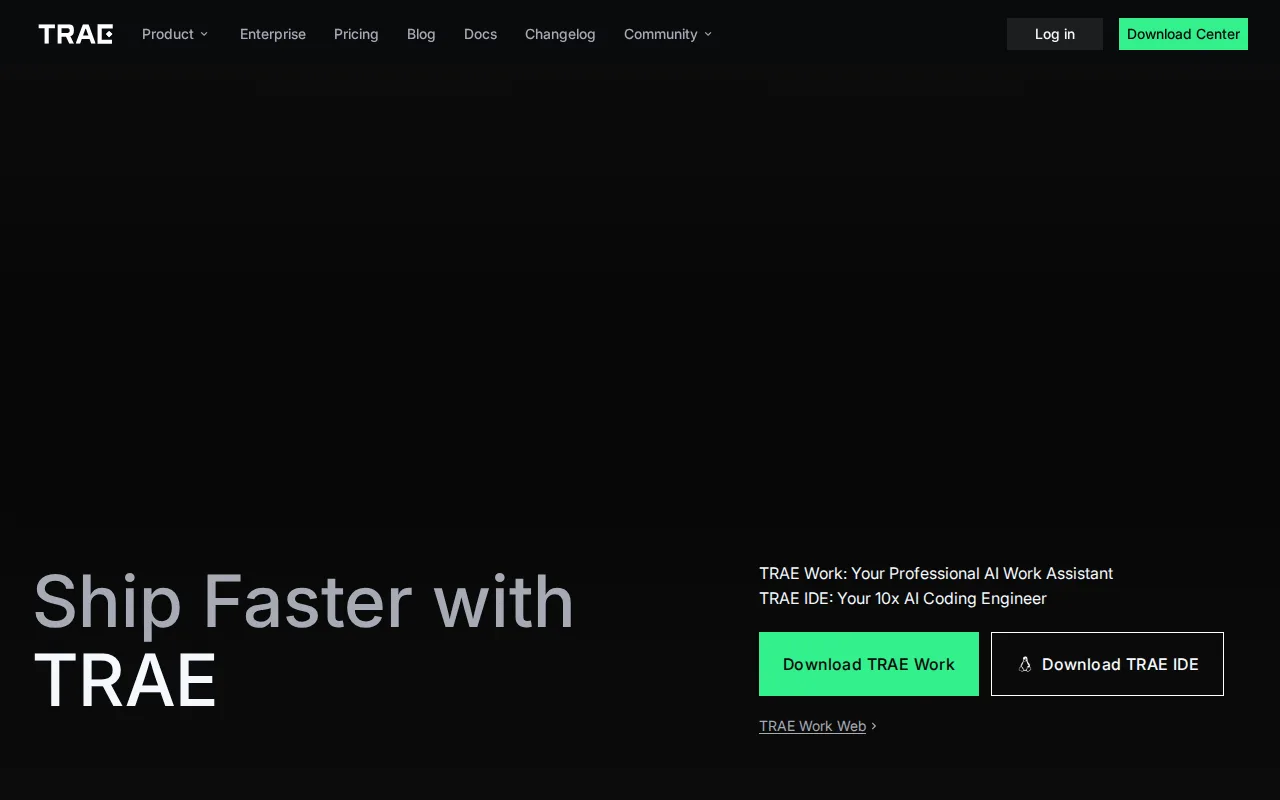Click the arrow beside TRAE Work Web
This screenshot has width=1280, height=800.
pyautogui.click(x=874, y=726)
